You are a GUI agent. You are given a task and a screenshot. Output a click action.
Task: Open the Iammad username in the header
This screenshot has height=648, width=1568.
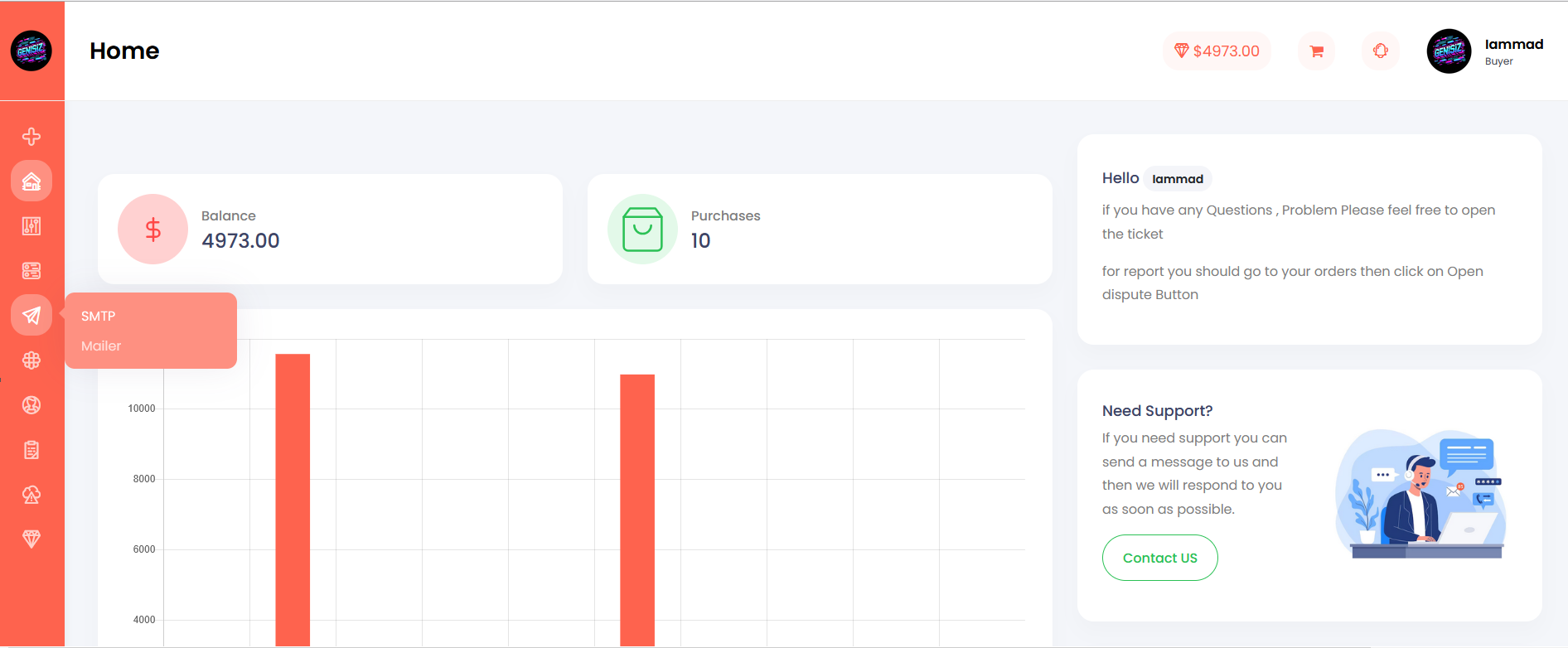pyautogui.click(x=1513, y=44)
